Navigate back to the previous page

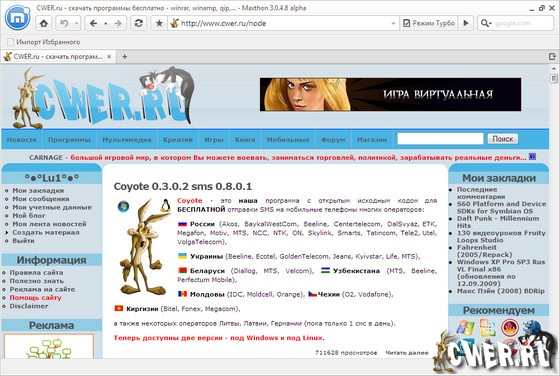pyautogui.click(x=94, y=24)
